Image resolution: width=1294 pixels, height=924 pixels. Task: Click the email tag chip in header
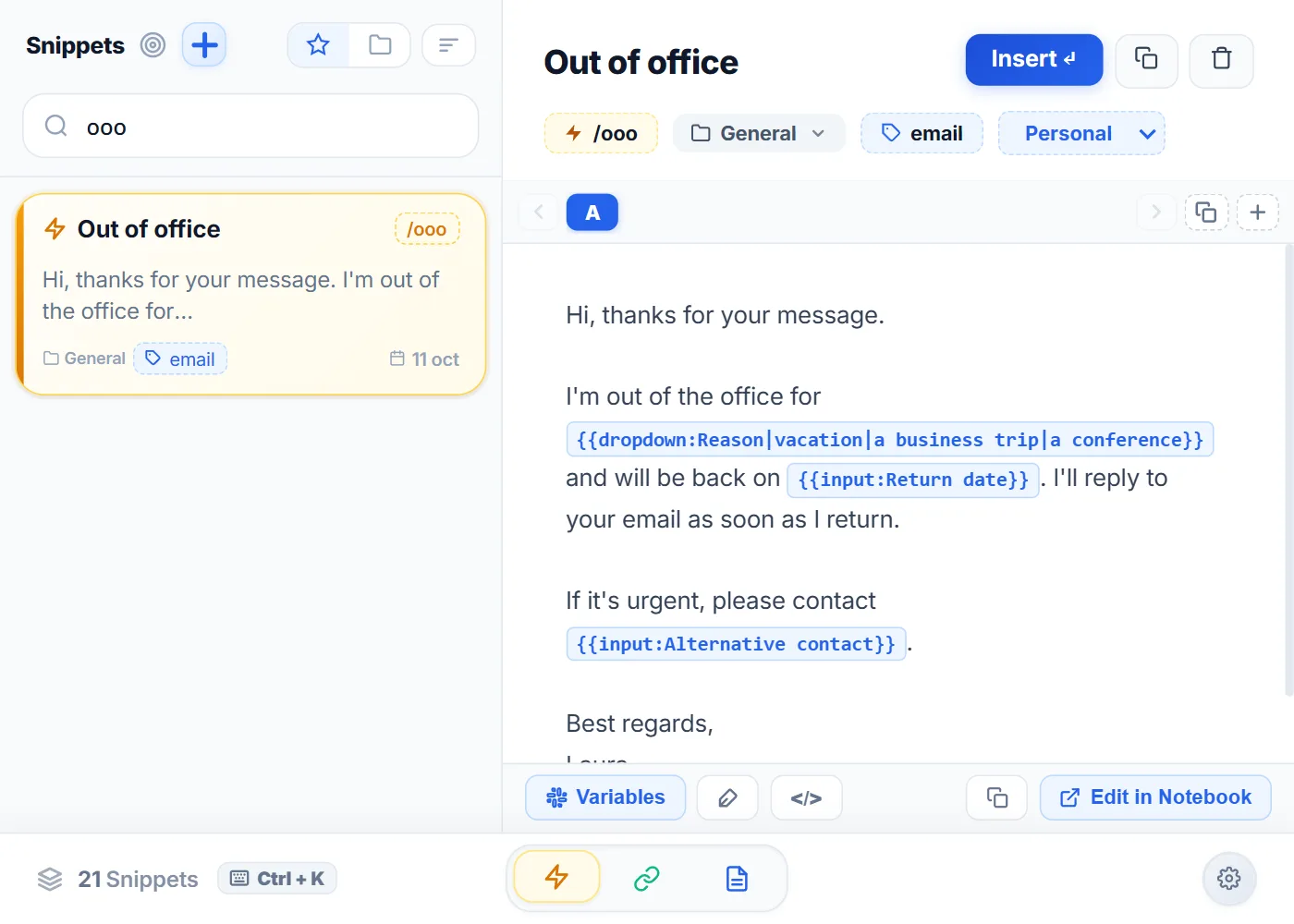922,133
